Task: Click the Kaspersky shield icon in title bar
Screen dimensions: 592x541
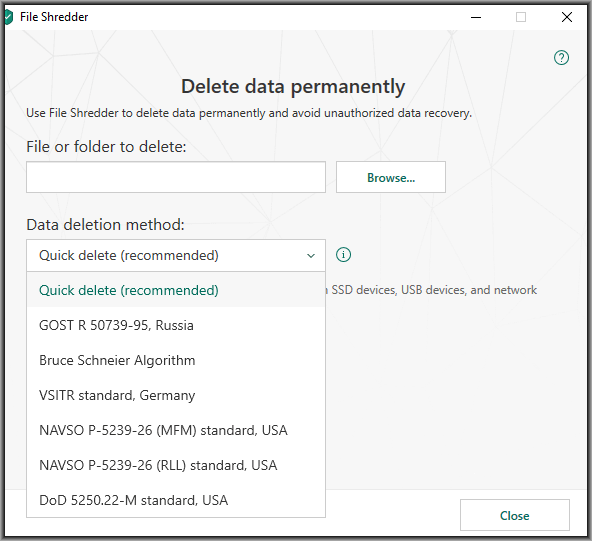Action: pyautogui.click(x=9, y=17)
